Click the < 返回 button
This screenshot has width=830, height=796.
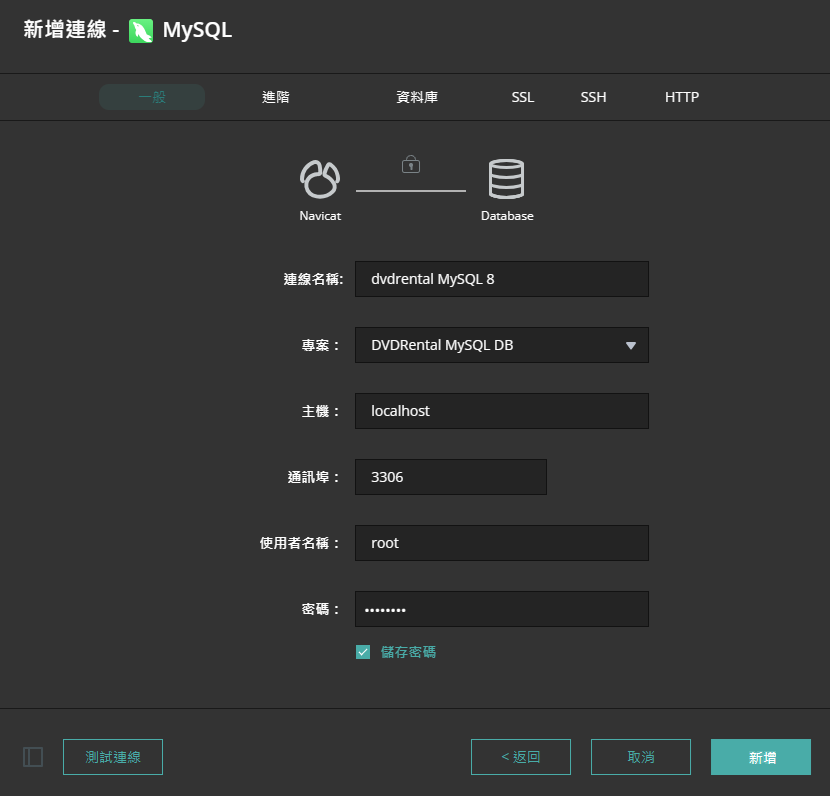[521, 757]
